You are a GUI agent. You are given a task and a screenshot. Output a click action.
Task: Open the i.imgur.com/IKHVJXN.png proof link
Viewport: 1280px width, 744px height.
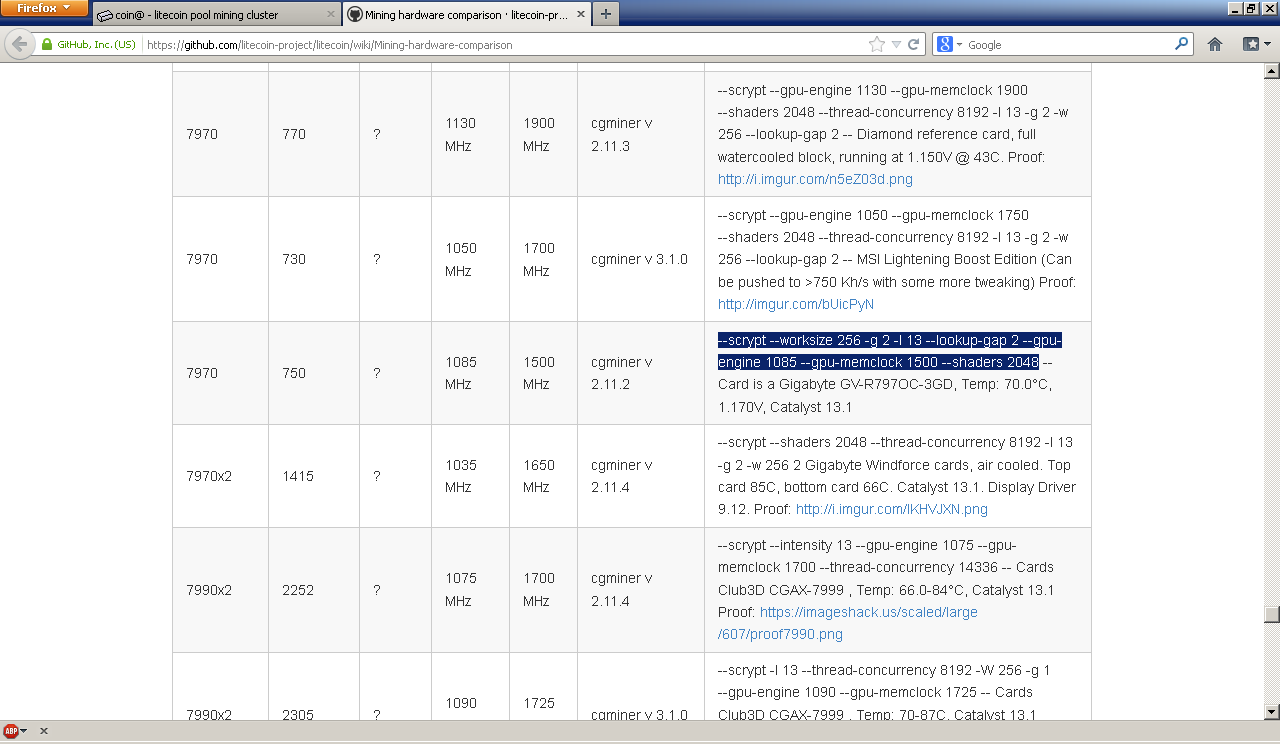[892, 509]
